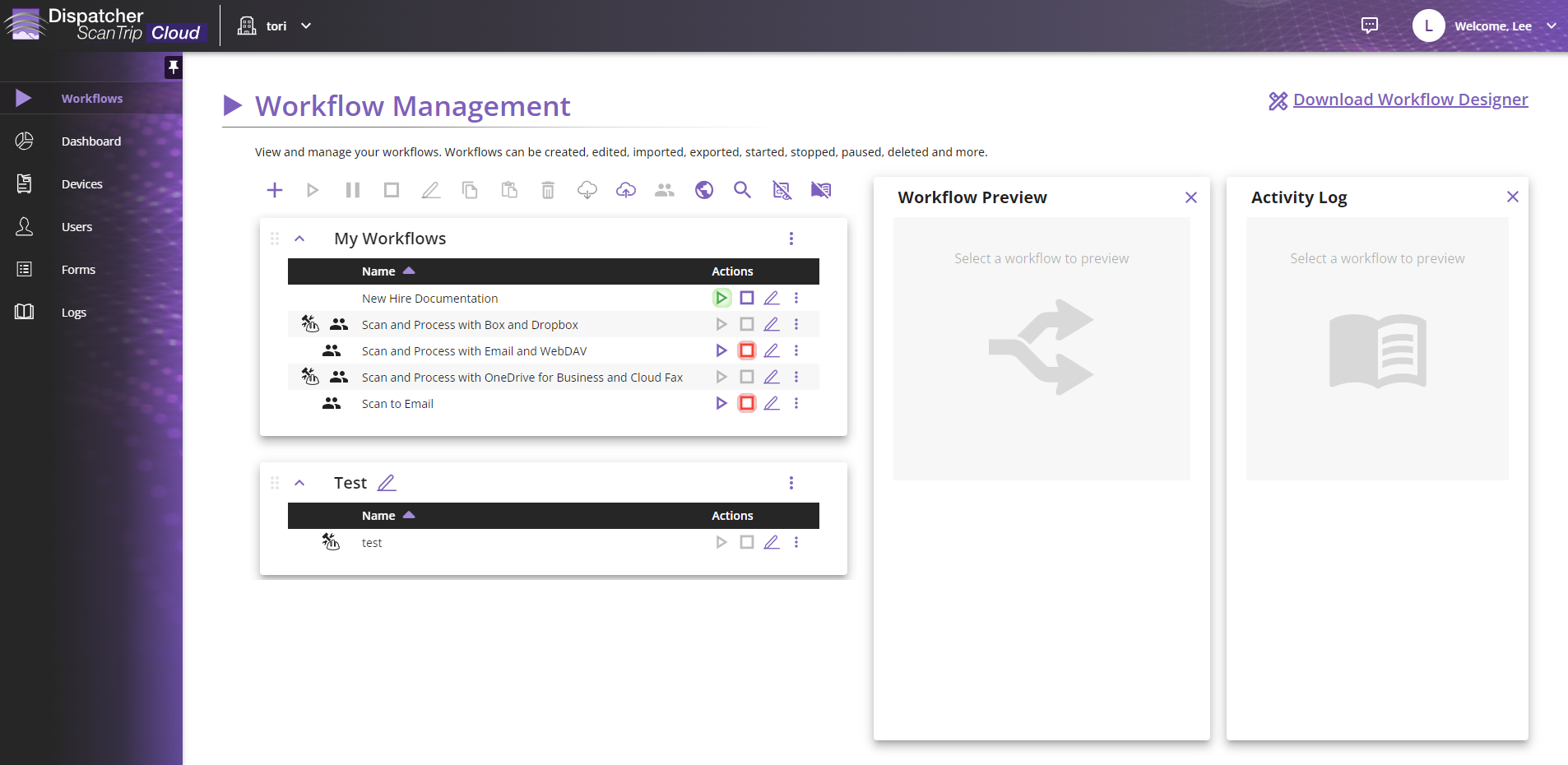The height and width of the screenshot is (765, 1568).
Task: Start Scan and Process with Box and Dropbox
Action: 721,324
